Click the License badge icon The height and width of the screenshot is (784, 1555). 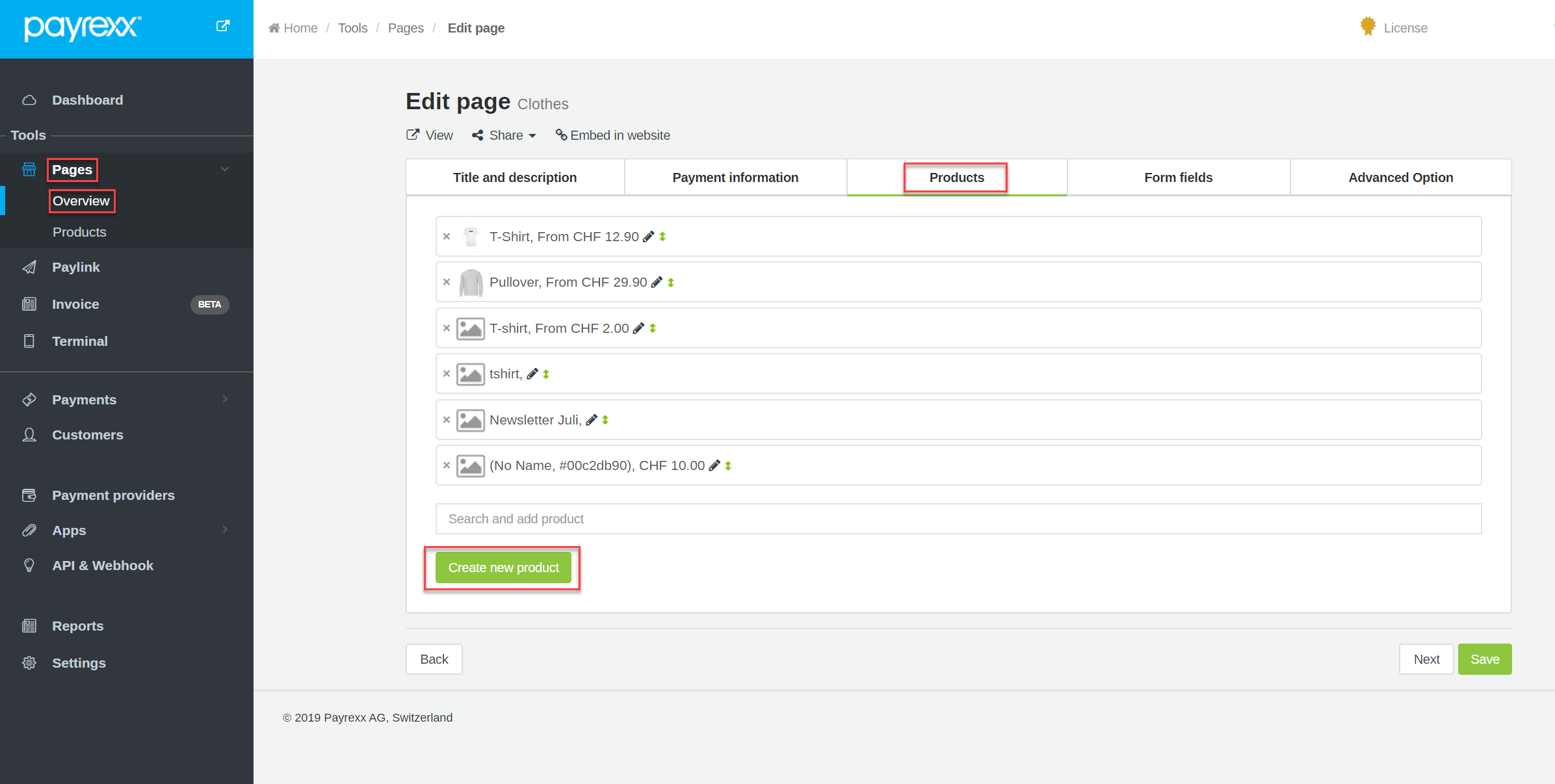[x=1368, y=27]
